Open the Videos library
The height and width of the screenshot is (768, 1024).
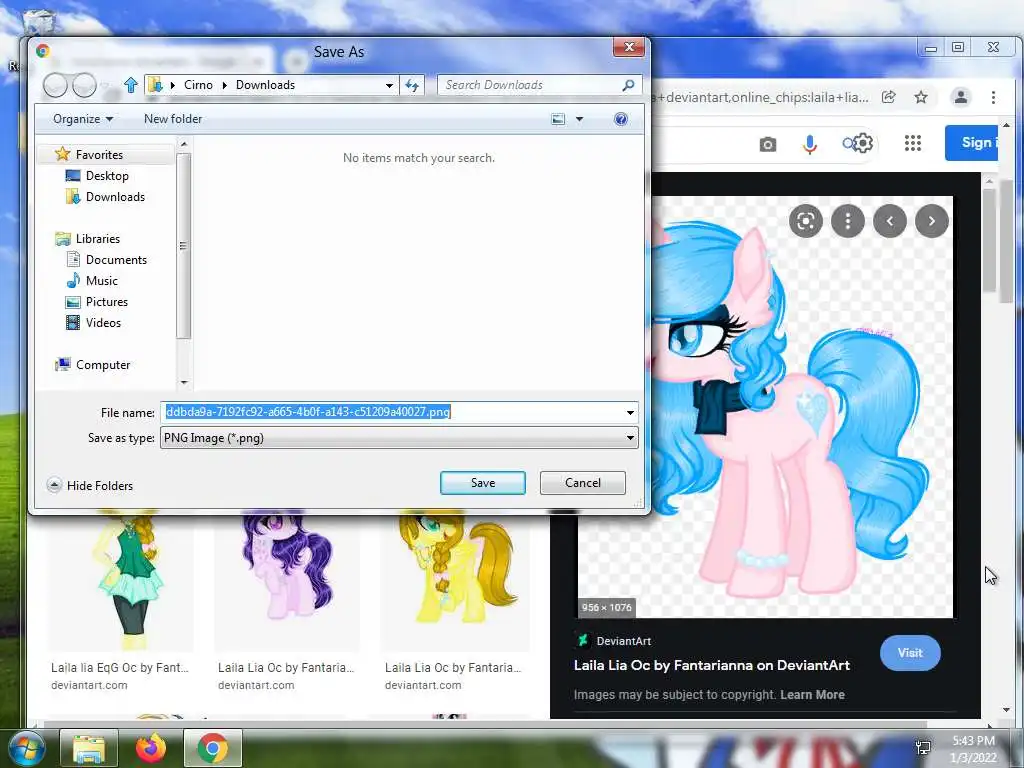[103, 323]
